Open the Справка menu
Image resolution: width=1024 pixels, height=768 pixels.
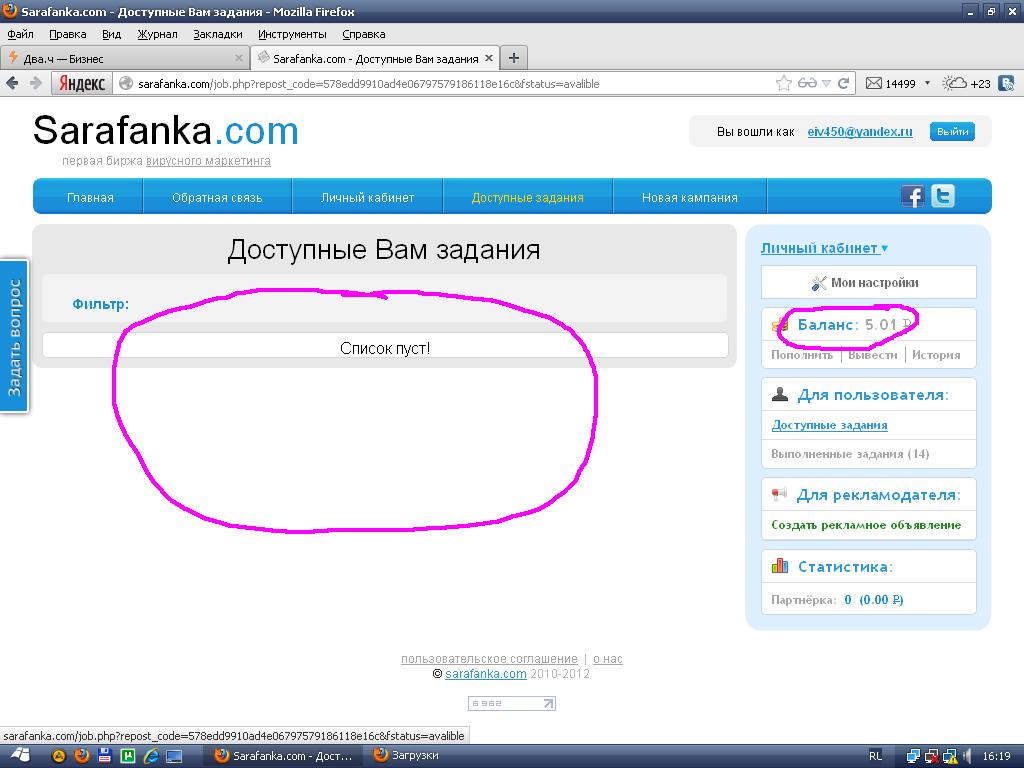point(363,34)
